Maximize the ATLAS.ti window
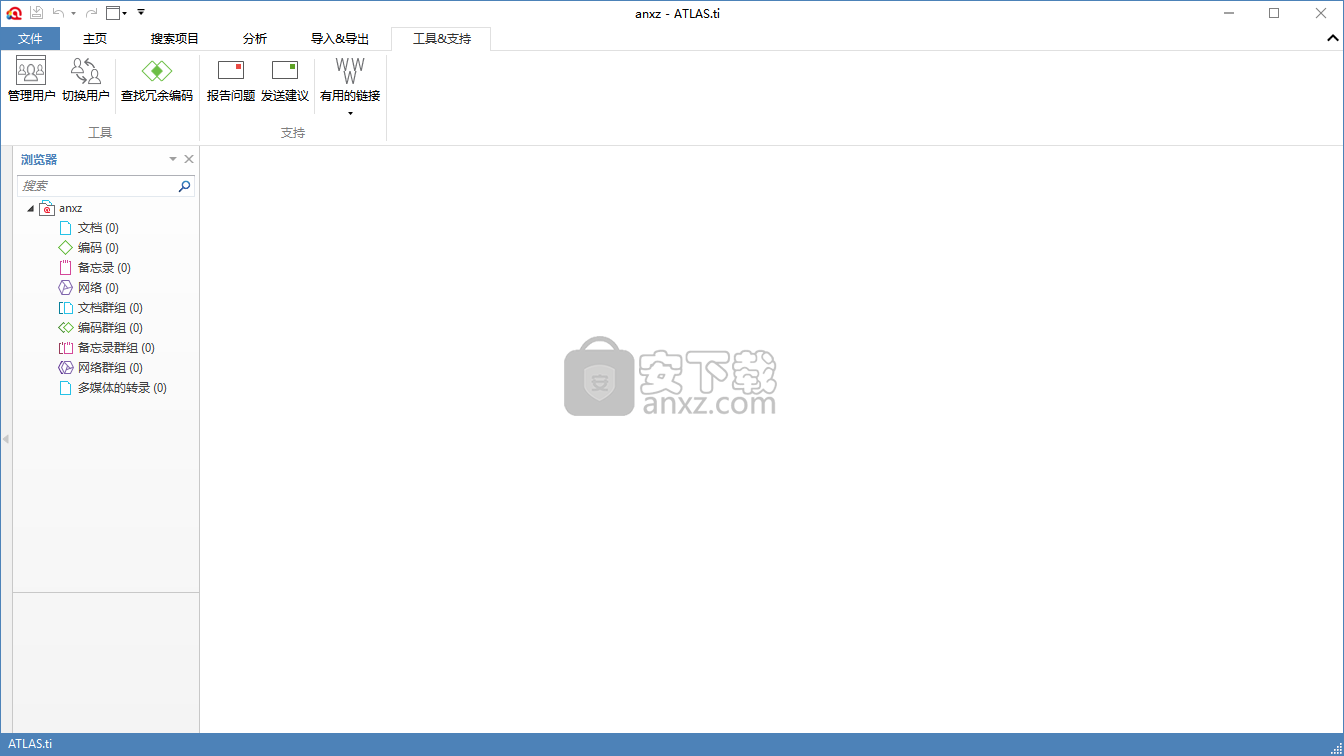This screenshot has width=1344, height=756. 1274,13
